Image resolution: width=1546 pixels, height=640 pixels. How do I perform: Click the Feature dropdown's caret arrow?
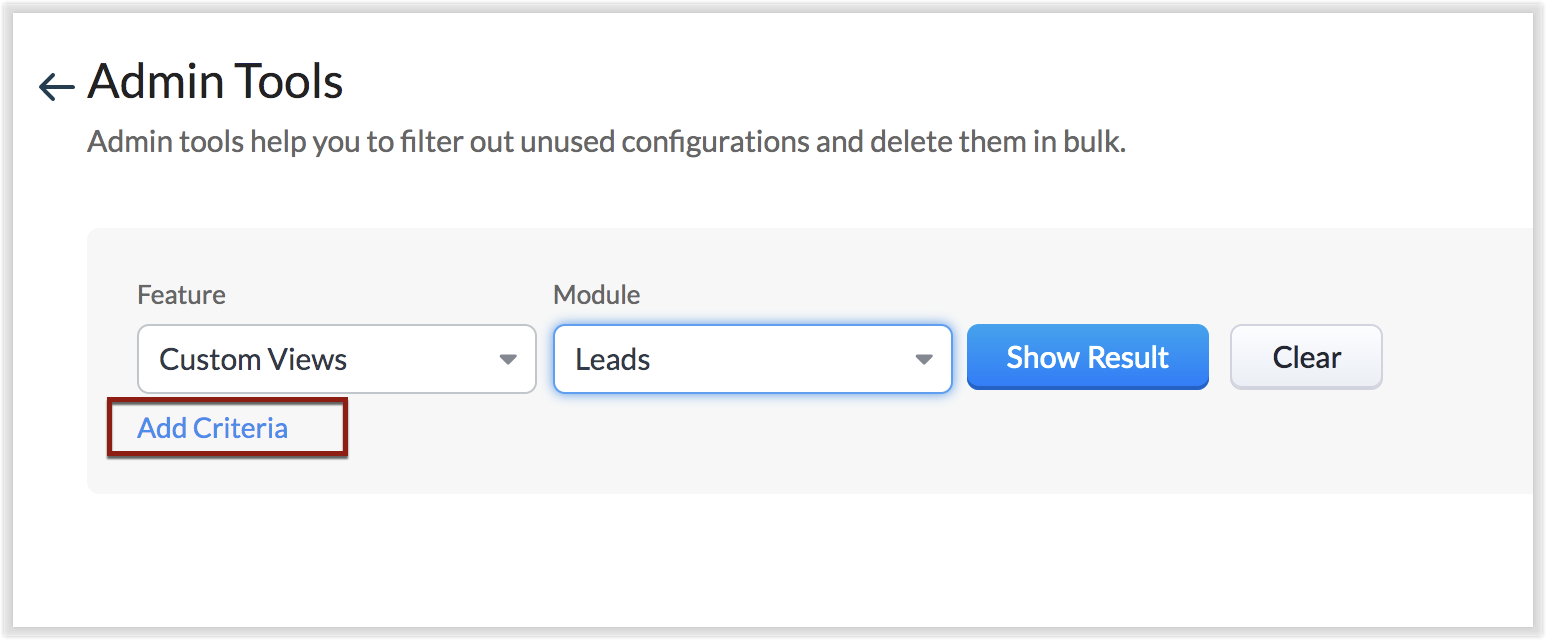point(508,359)
